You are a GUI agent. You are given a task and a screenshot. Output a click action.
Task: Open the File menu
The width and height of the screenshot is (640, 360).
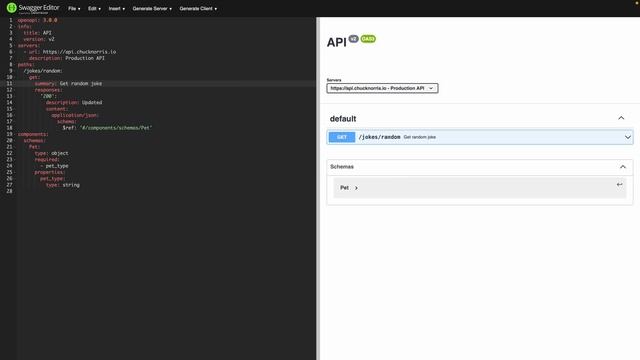(74, 9)
